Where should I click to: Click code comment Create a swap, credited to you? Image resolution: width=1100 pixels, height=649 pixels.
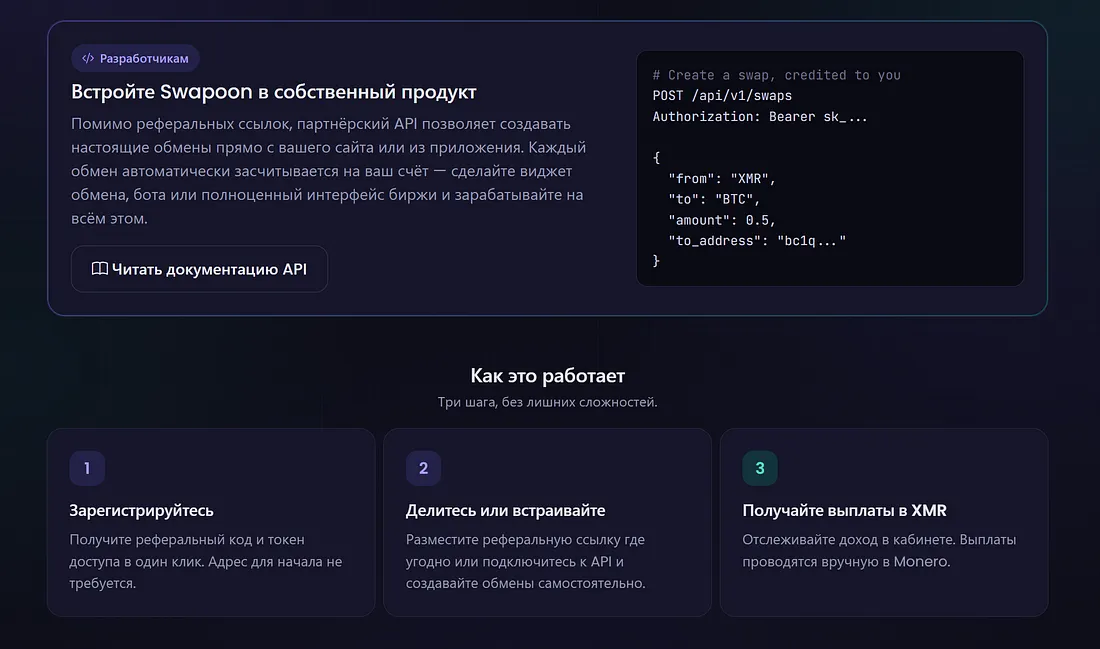coord(777,75)
